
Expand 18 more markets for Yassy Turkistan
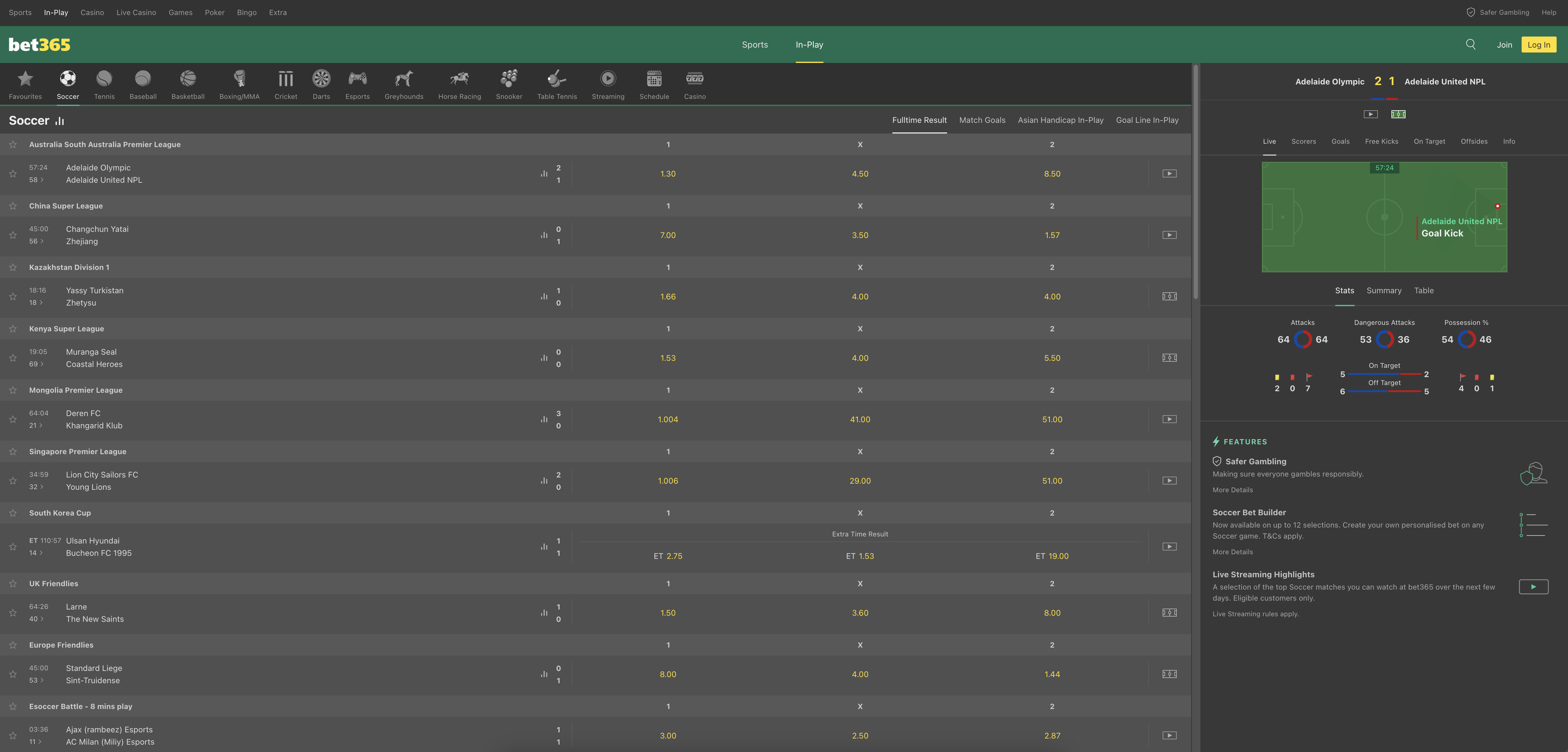[x=36, y=303]
